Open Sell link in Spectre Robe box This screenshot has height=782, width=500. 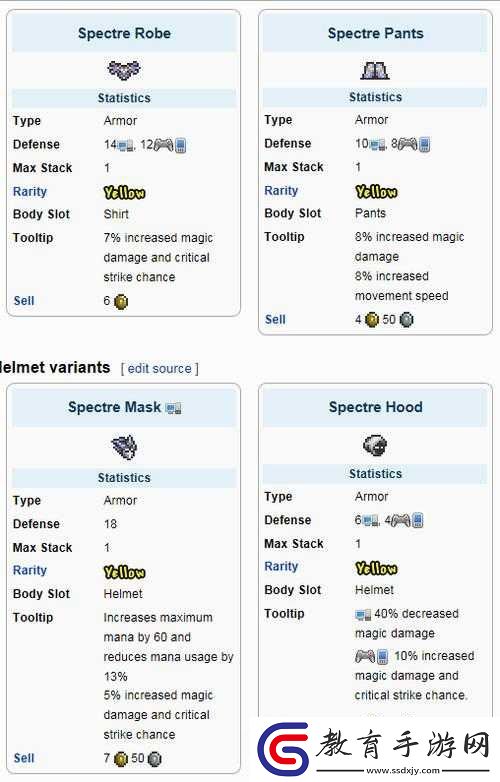tap(24, 301)
